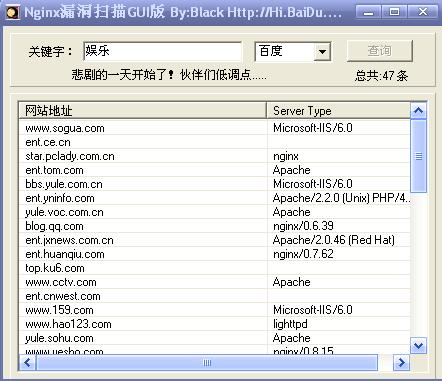Click the horizontal scrollbar thumb

coord(207,362)
